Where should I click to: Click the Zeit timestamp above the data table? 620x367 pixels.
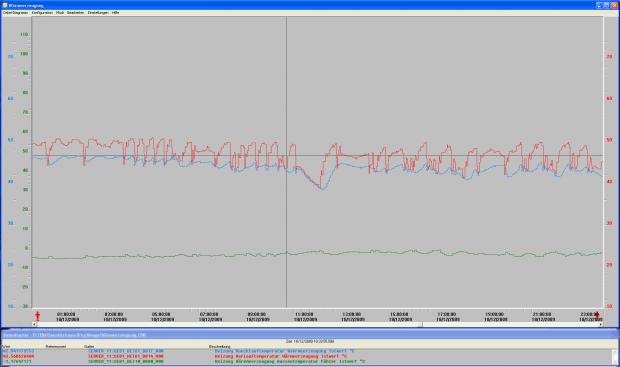click(x=310, y=341)
